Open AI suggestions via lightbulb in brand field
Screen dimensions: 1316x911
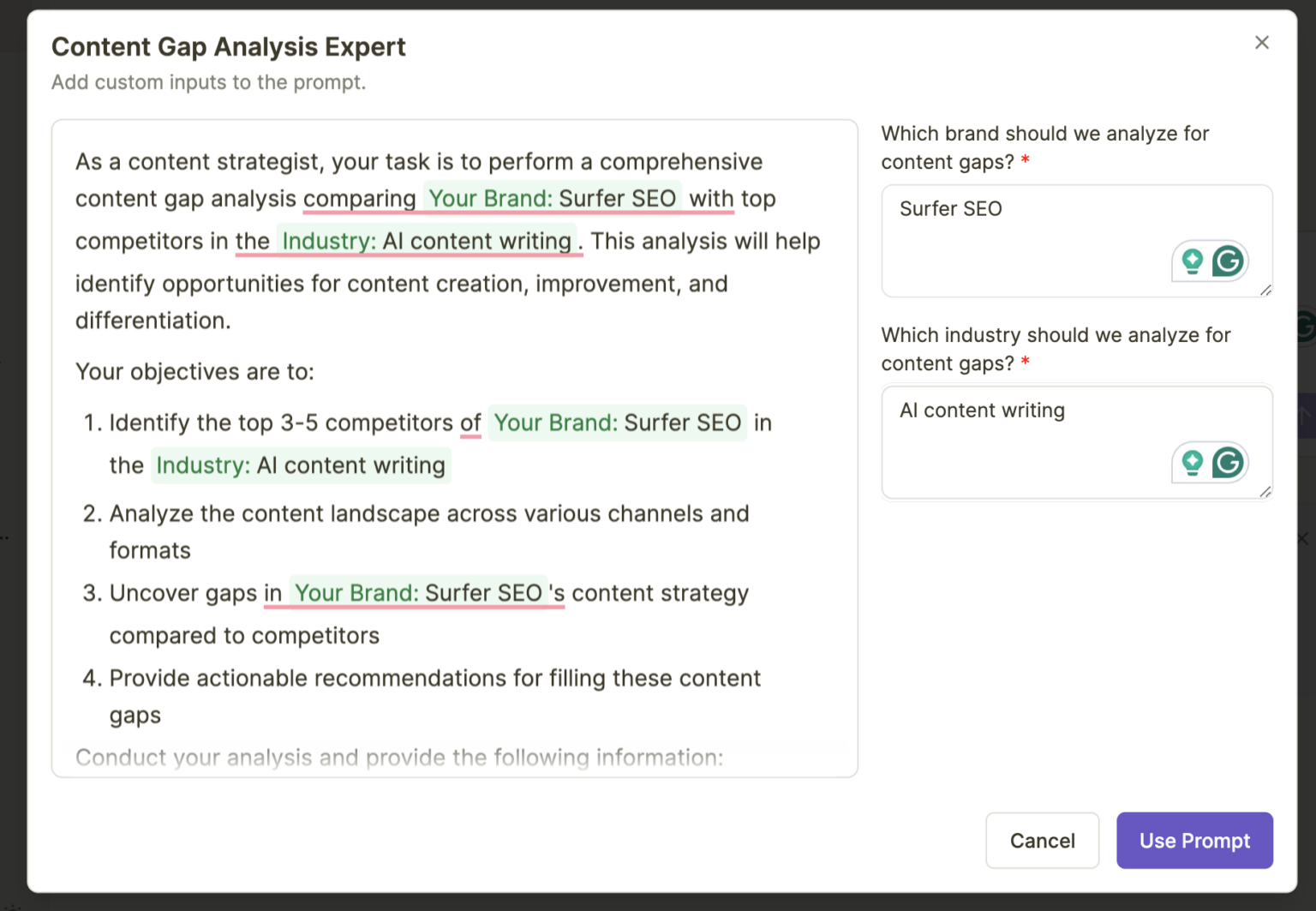1193,261
